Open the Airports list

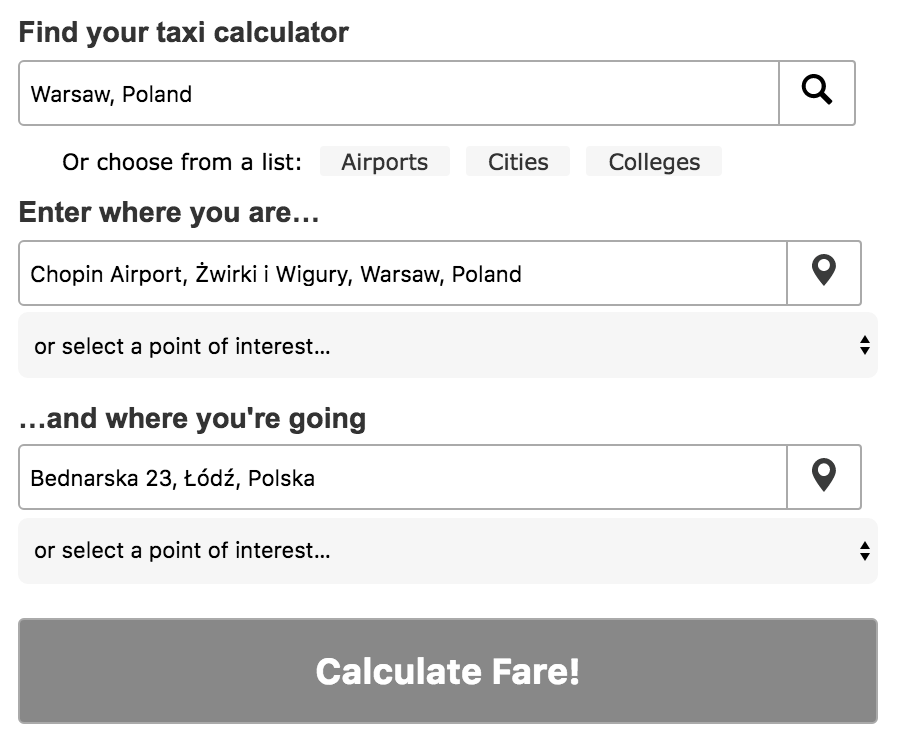pyautogui.click(x=384, y=162)
